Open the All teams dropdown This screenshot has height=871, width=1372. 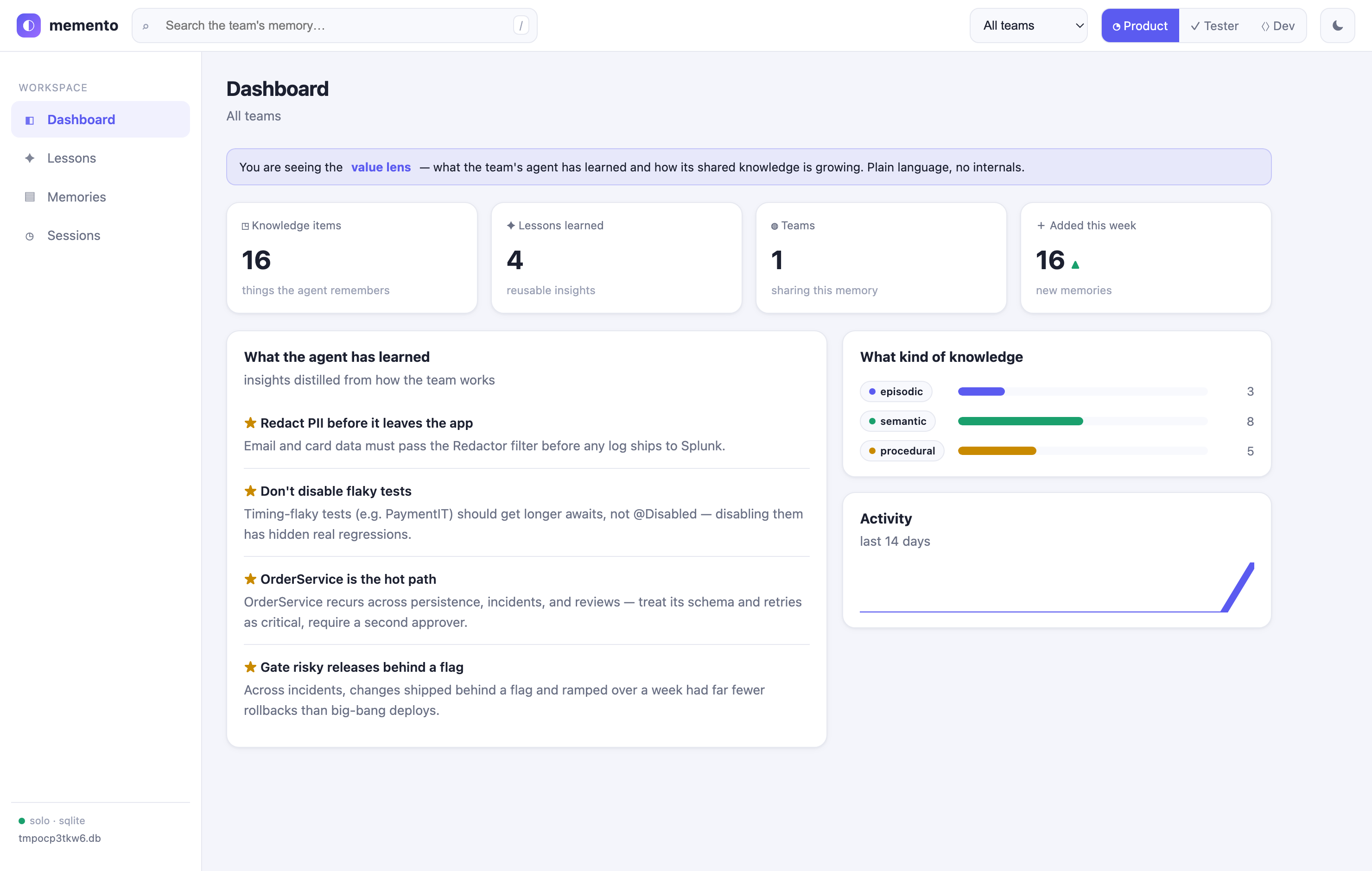click(x=1029, y=25)
